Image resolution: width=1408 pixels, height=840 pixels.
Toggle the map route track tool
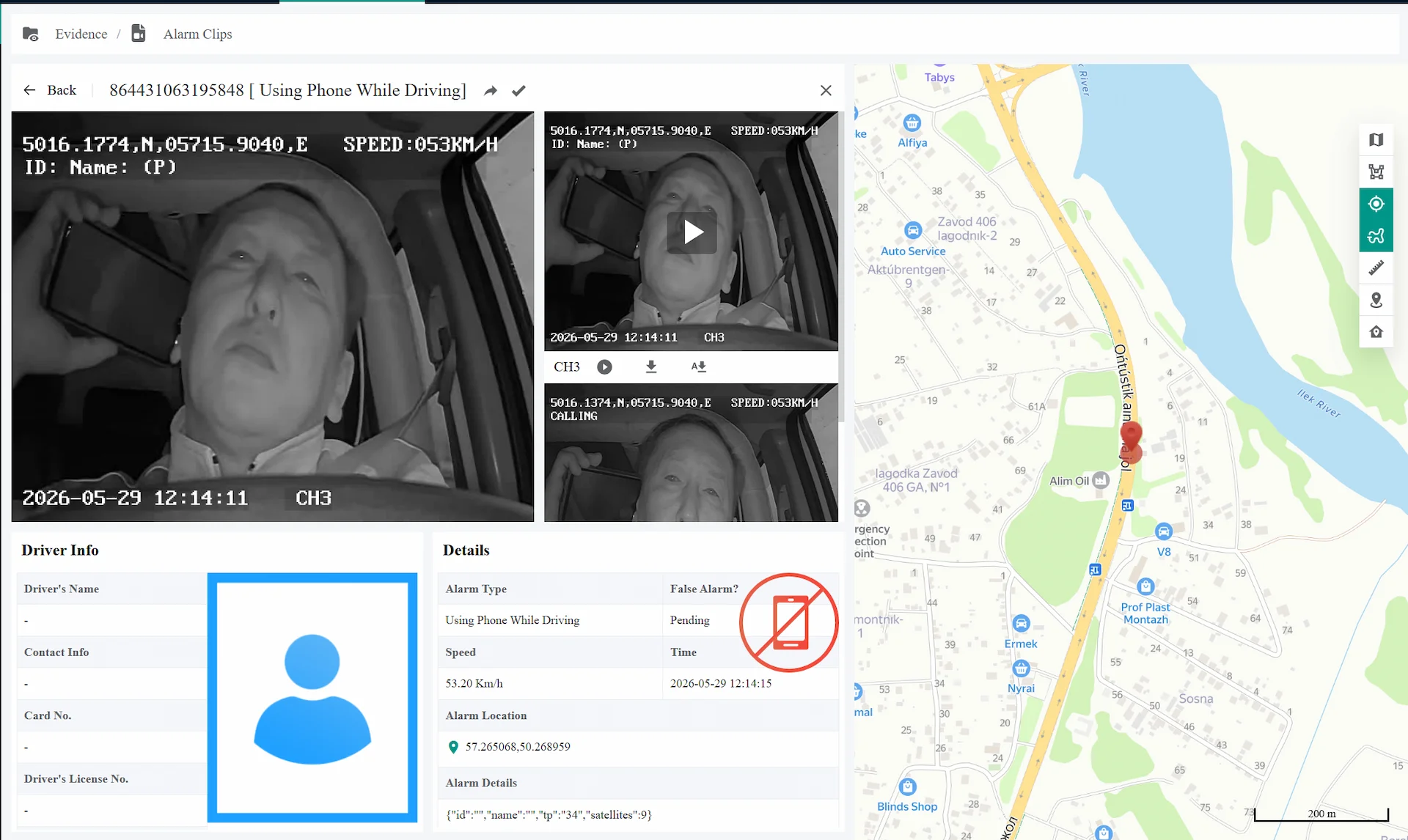1376,236
